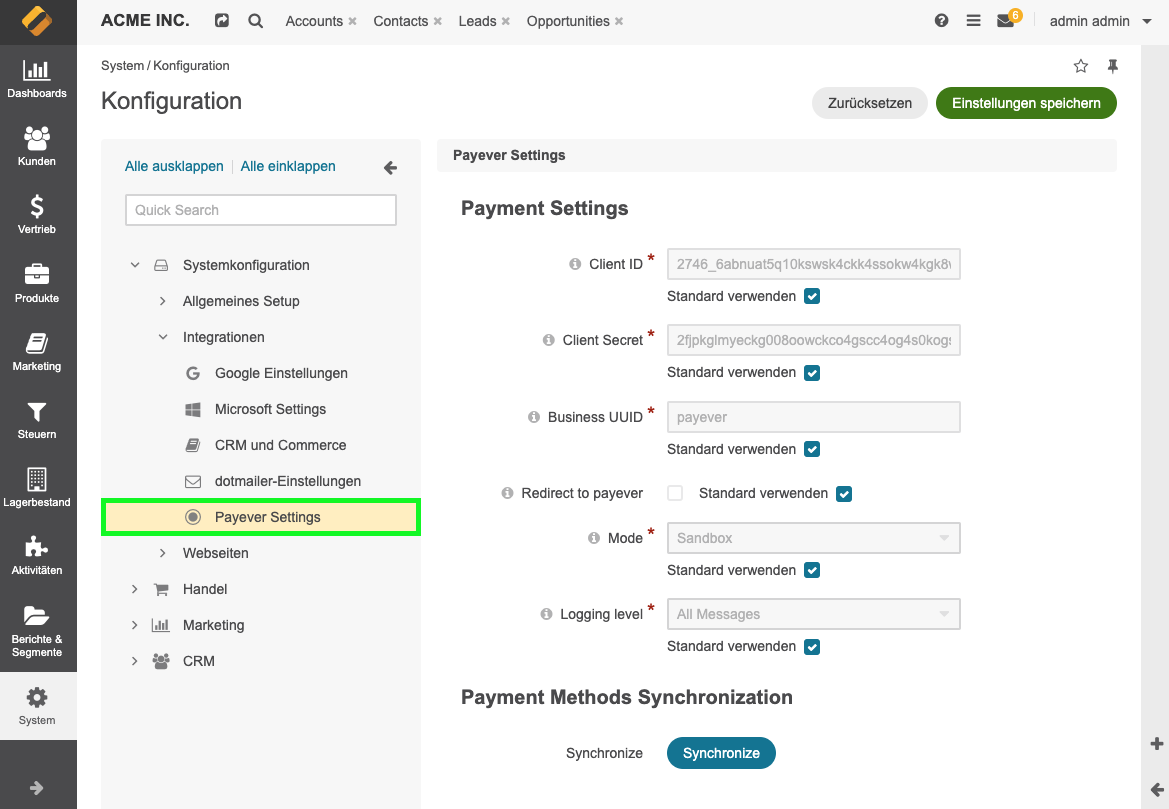Expand the CRM tree node
This screenshot has width=1169, height=809.
[x=135, y=661]
